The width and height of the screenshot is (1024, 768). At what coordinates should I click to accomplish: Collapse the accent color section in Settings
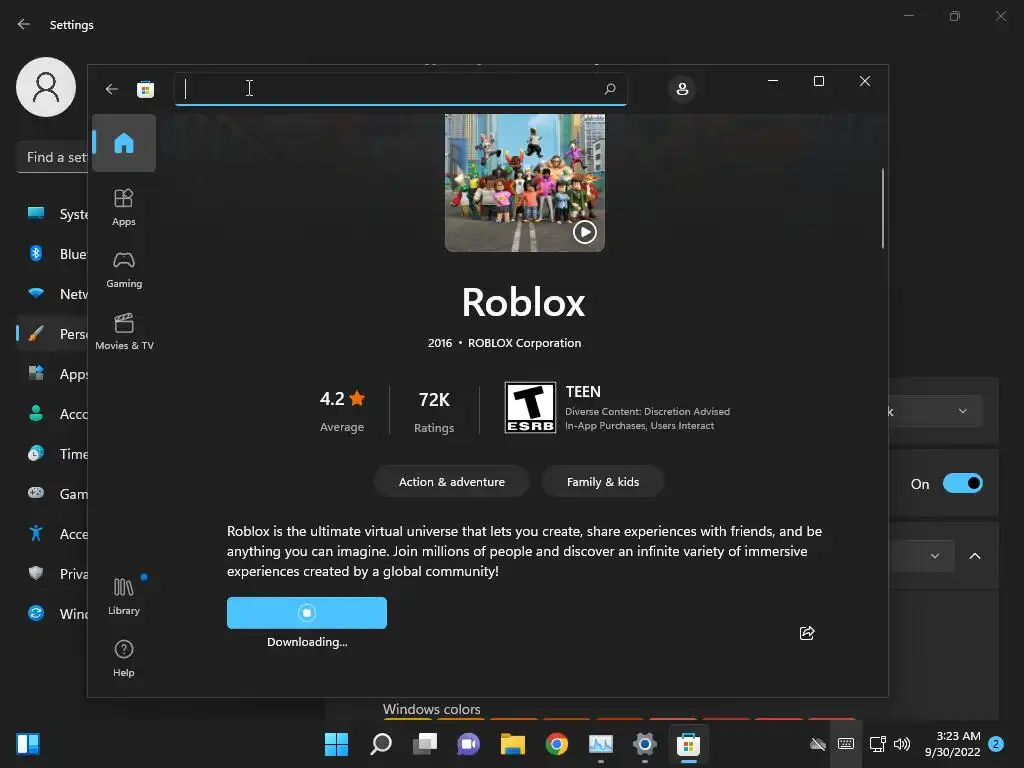click(974, 556)
